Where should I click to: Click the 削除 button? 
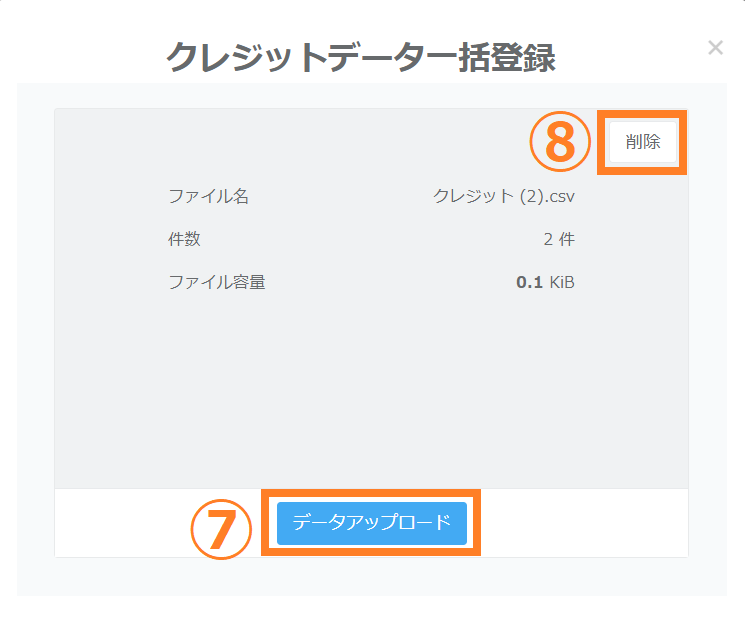[x=643, y=142]
